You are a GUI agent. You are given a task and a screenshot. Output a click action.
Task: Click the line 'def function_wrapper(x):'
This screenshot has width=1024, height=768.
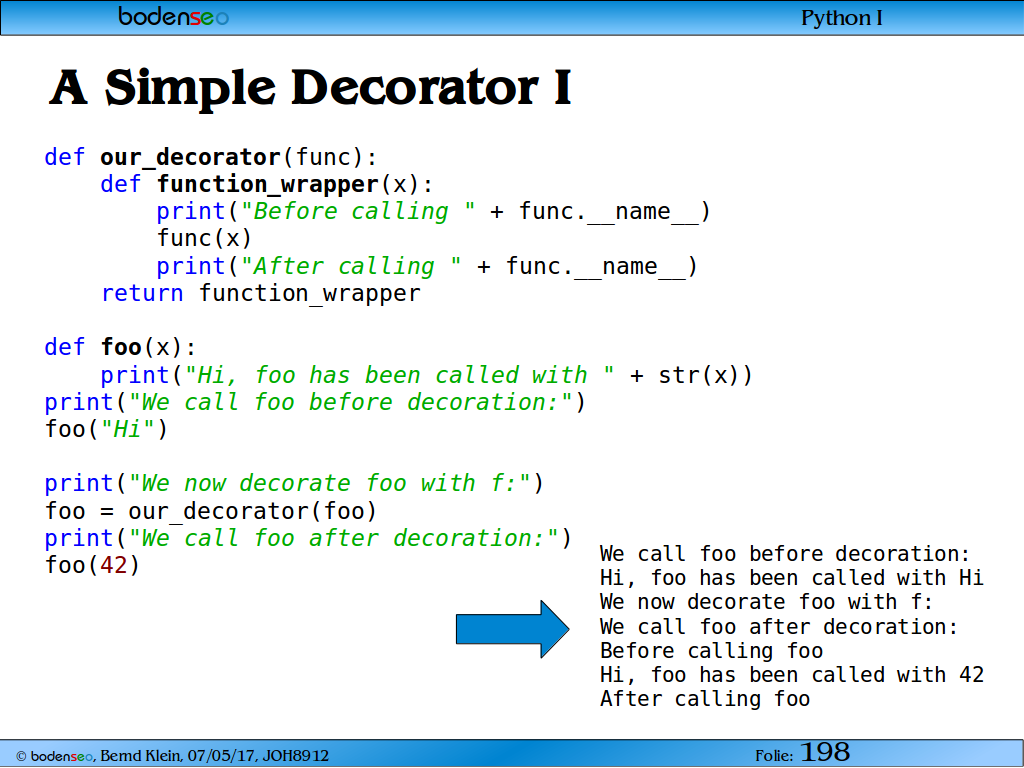[x=266, y=185]
